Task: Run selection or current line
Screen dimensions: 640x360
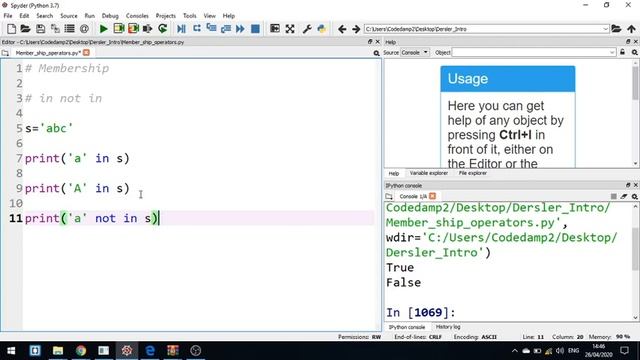Action: coord(148,29)
